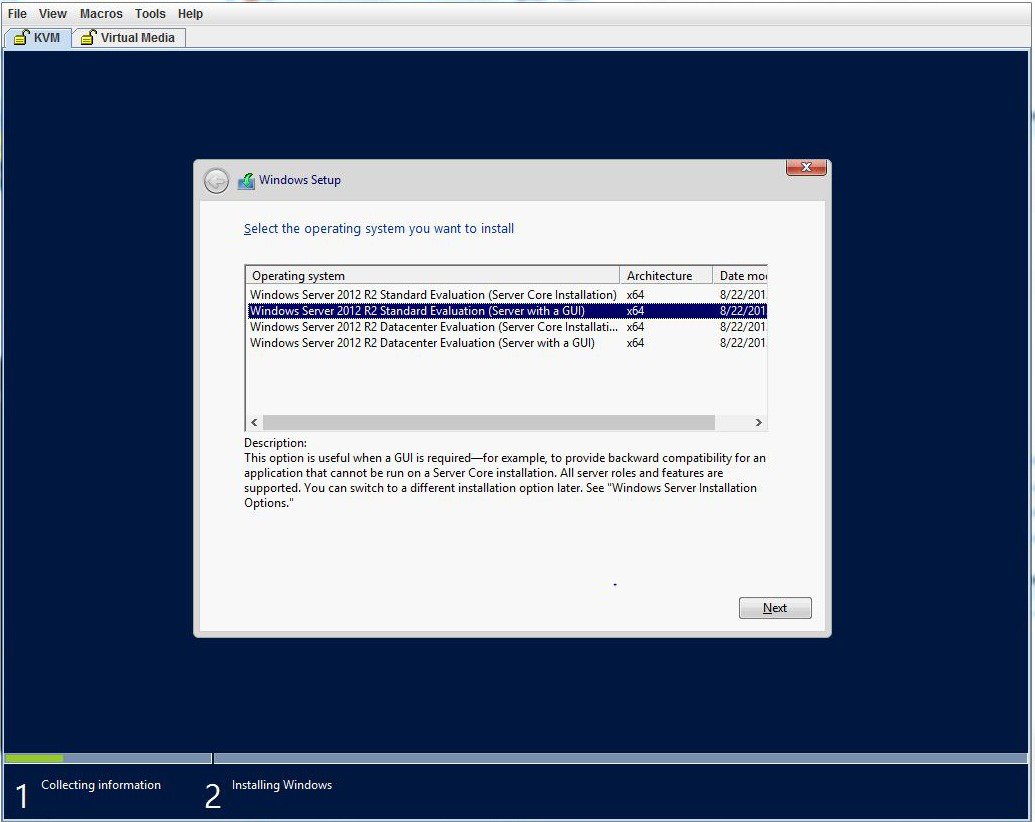Click x64 in Datacenter Server with GUI row

pos(635,343)
